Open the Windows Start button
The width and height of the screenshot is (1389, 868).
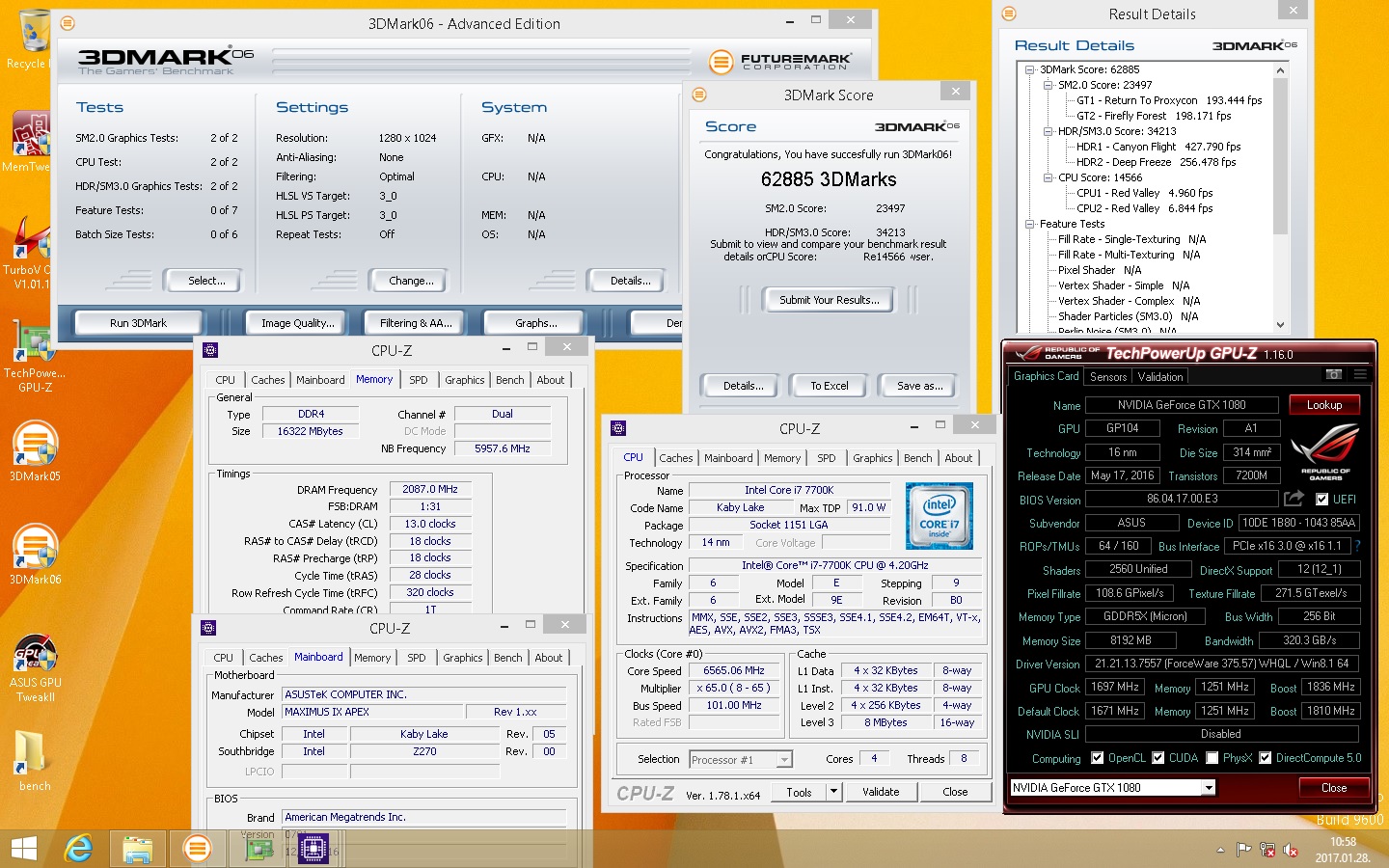tap(23, 849)
